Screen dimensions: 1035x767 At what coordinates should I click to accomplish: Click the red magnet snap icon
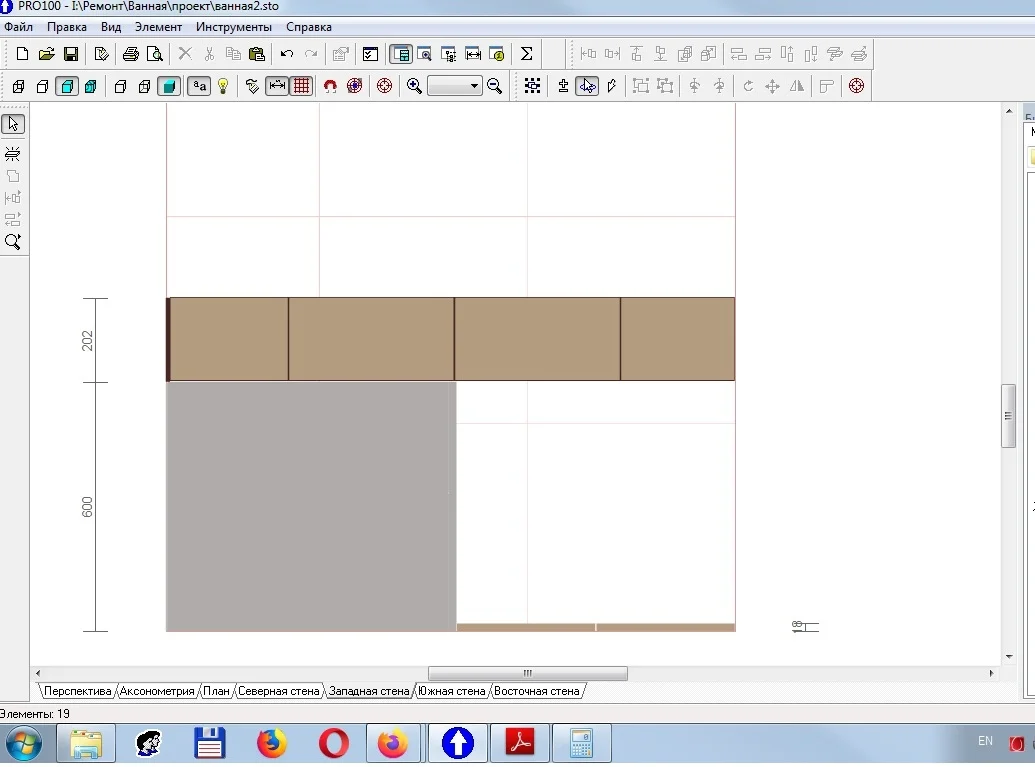(x=330, y=87)
